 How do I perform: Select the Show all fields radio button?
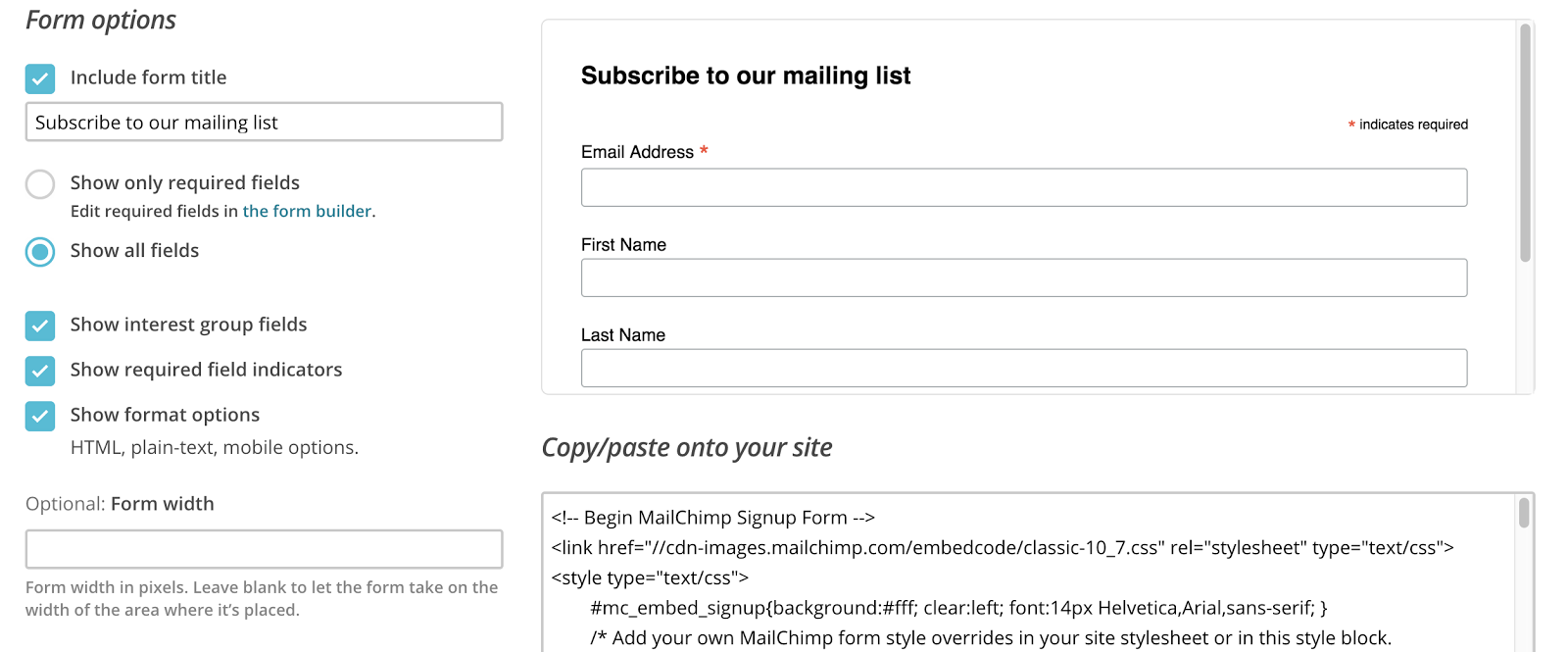(x=40, y=252)
